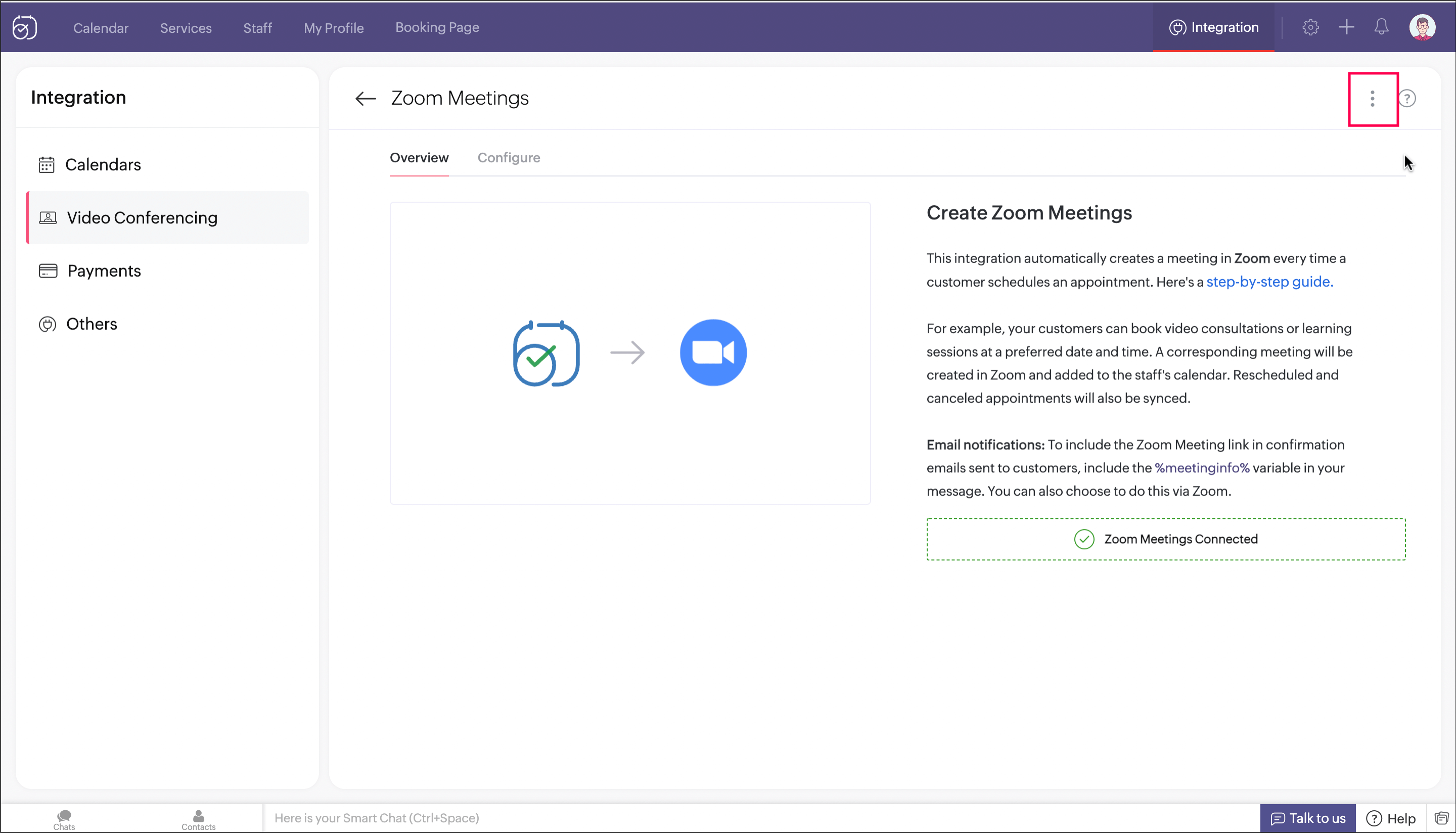Viewport: 1456px width, 833px height.
Task: Click the Help button at bottom
Action: click(x=1391, y=819)
